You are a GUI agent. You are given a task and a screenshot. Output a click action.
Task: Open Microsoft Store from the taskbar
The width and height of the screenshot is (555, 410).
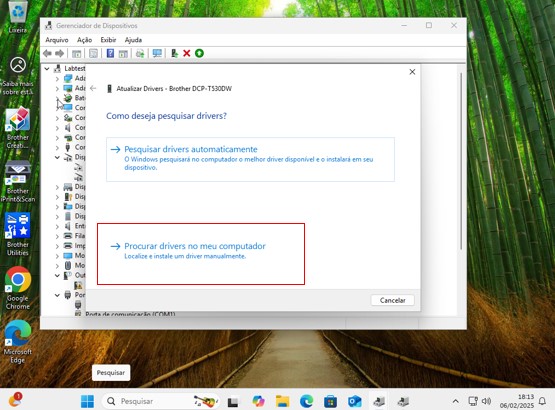(x=330, y=401)
